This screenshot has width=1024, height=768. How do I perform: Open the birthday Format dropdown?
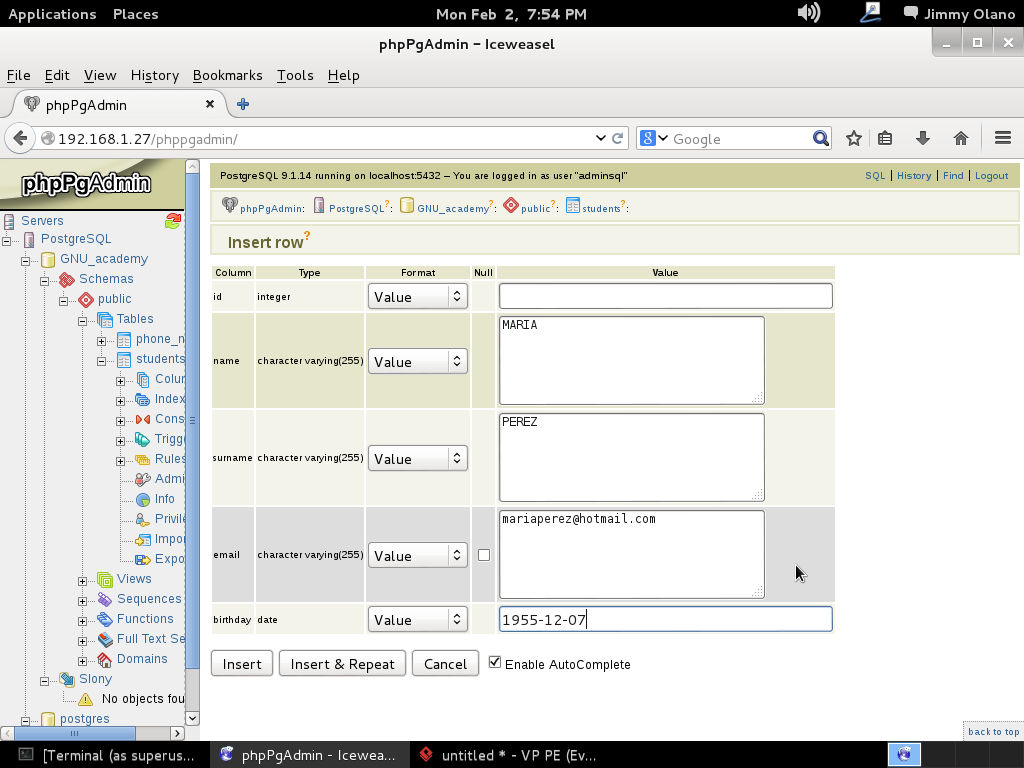click(x=417, y=619)
